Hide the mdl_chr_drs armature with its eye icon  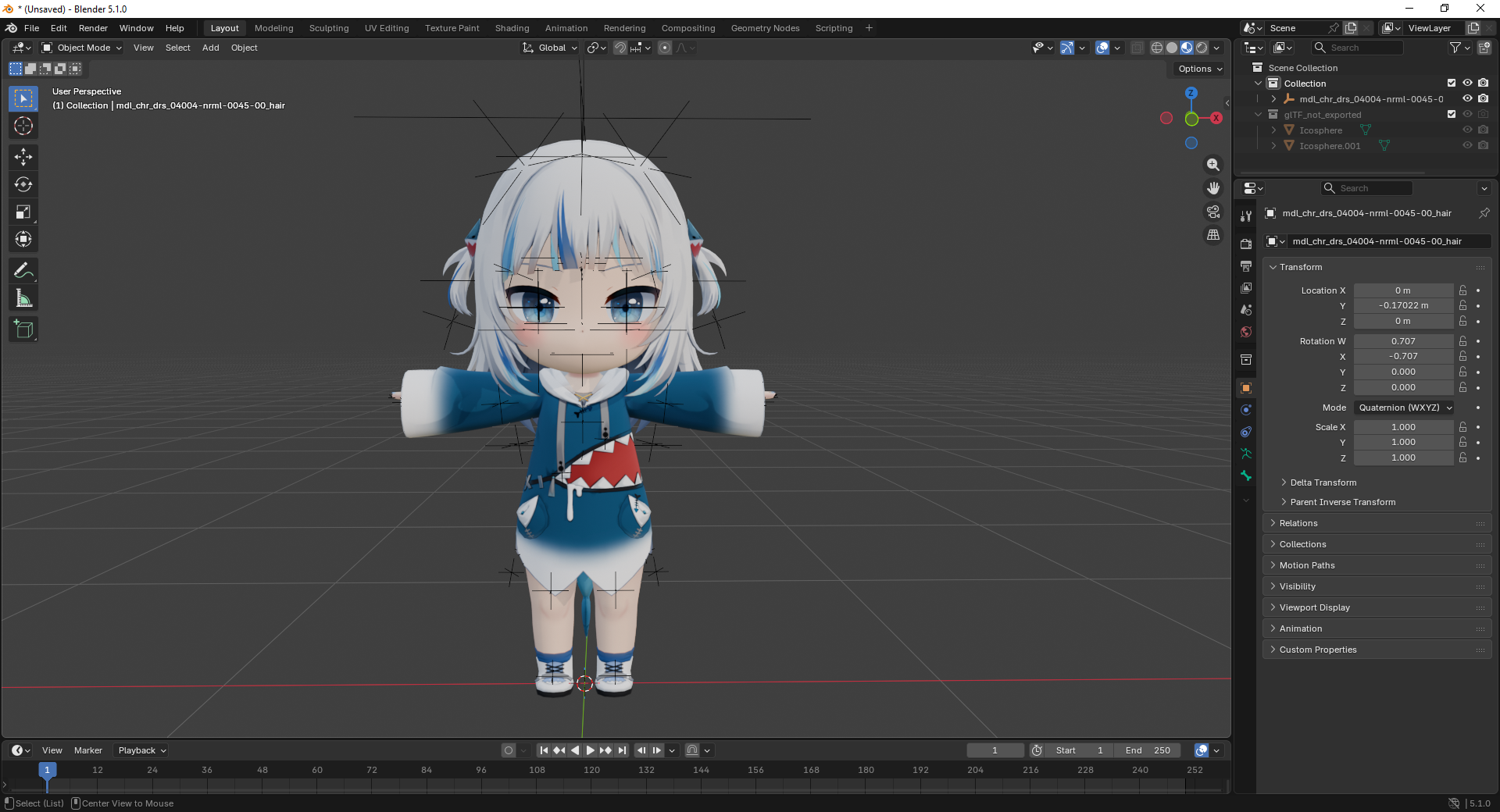pyautogui.click(x=1467, y=99)
